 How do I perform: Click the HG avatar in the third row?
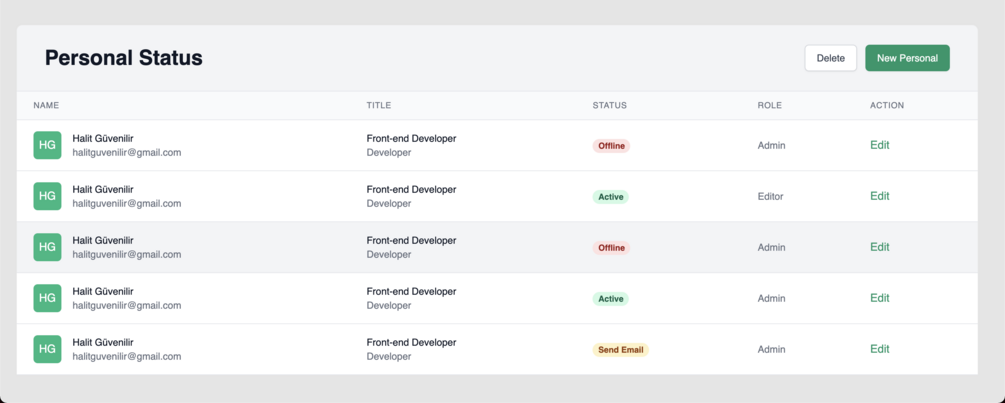pos(47,247)
